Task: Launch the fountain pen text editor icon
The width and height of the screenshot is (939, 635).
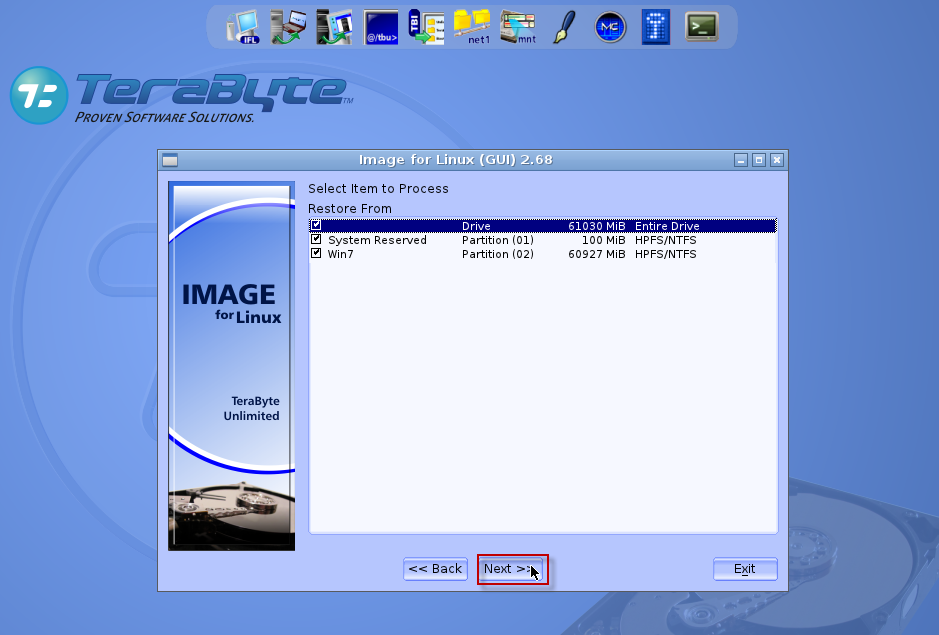Action: point(564,27)
